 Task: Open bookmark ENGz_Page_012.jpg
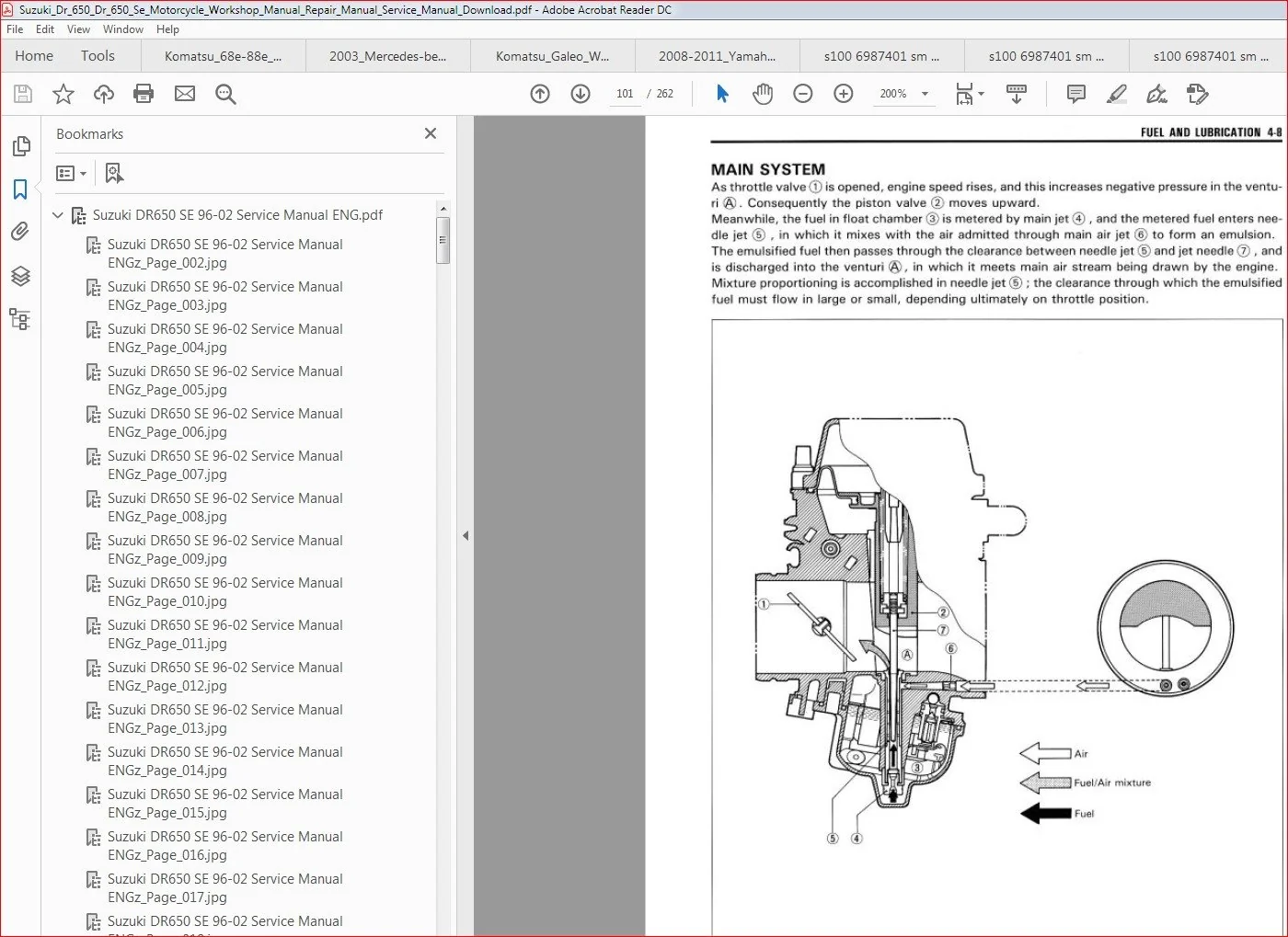[x=224, y=677]
